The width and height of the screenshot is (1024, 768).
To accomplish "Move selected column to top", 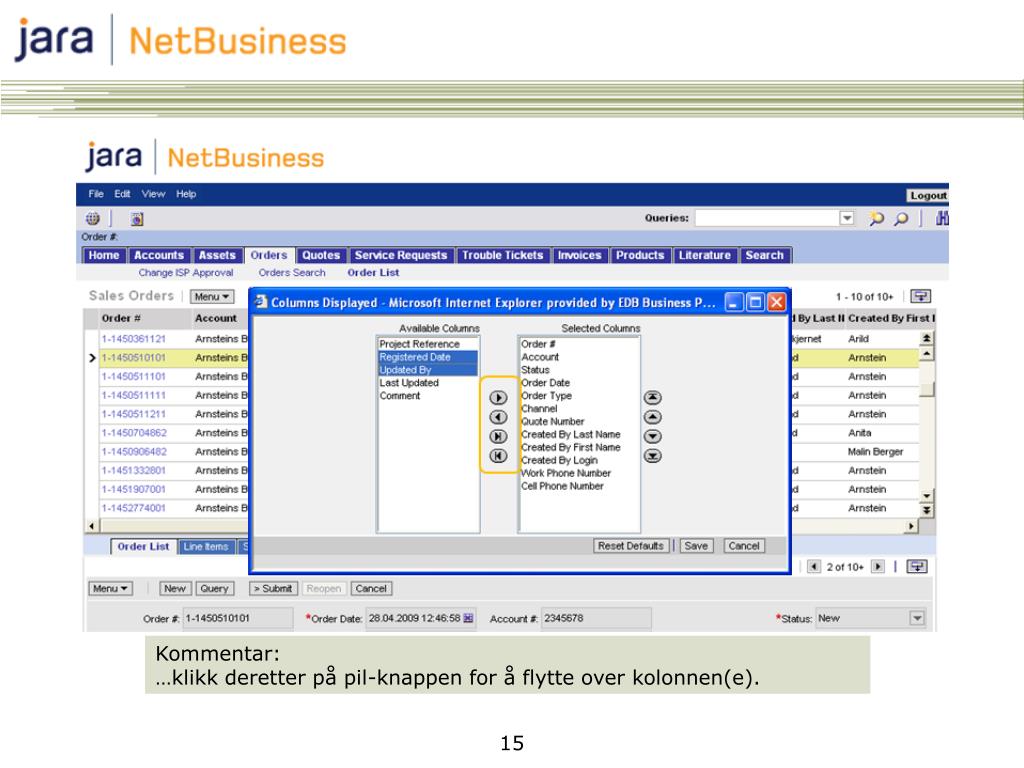I will (x=652, y=397).
